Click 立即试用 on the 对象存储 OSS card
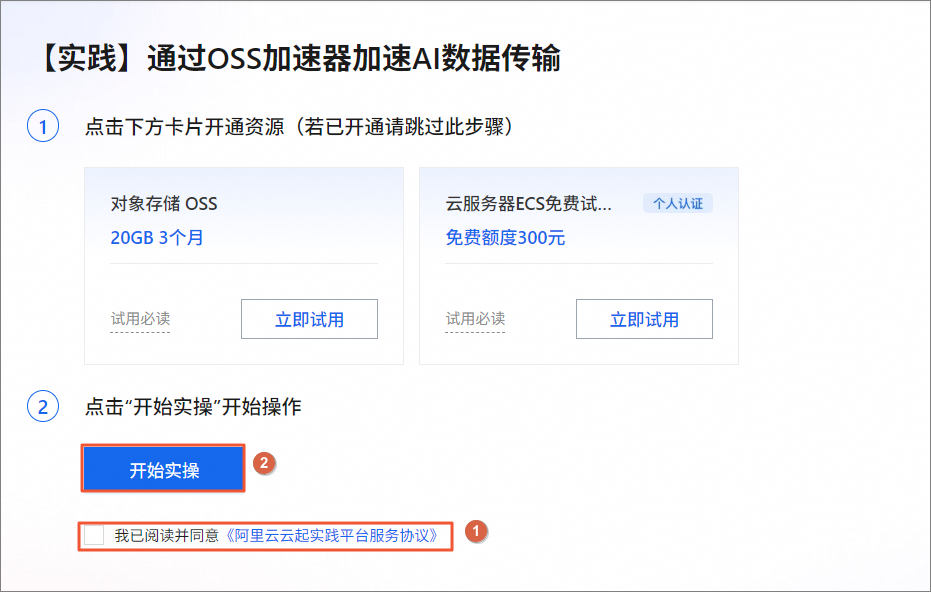 pyautogui.click(x=309, y=319)
